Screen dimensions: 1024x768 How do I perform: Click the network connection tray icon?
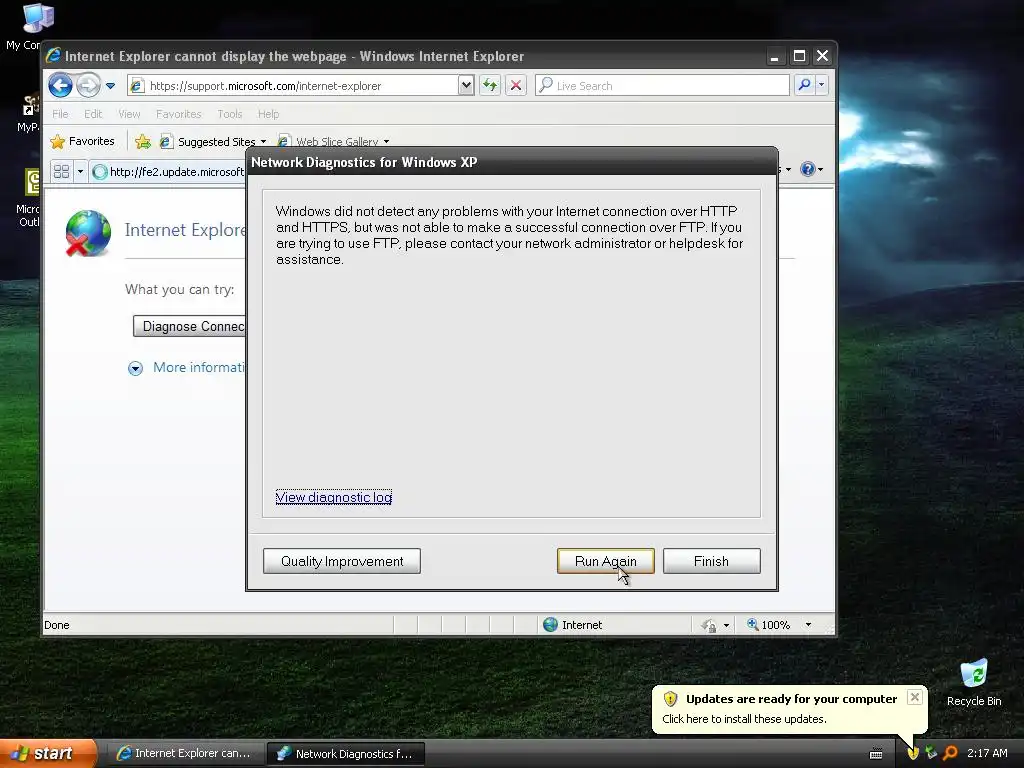click(931, 754)
